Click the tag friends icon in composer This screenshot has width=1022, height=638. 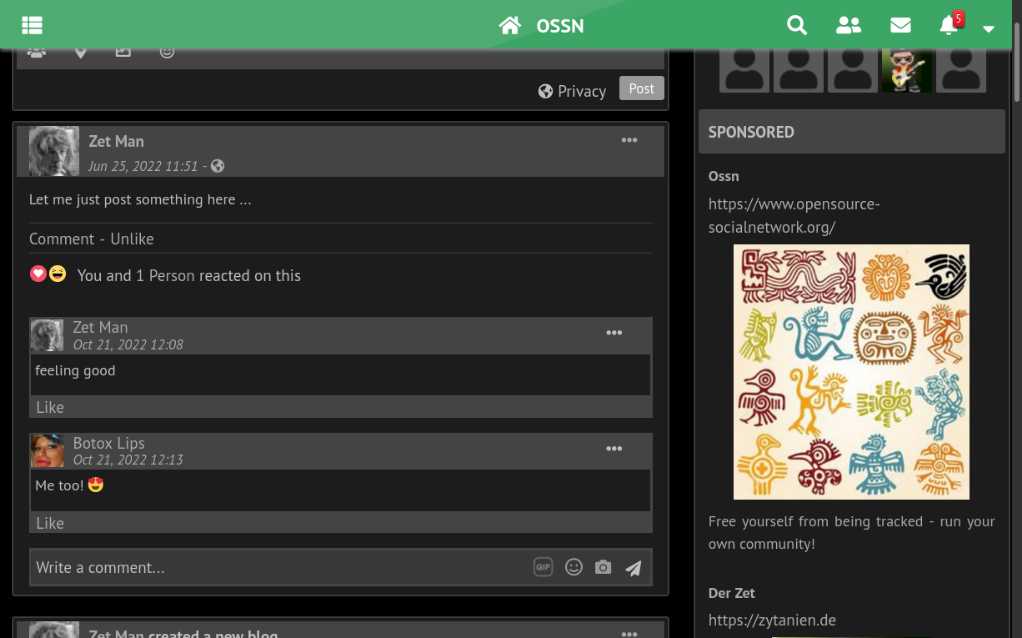(x=36, y=53)
